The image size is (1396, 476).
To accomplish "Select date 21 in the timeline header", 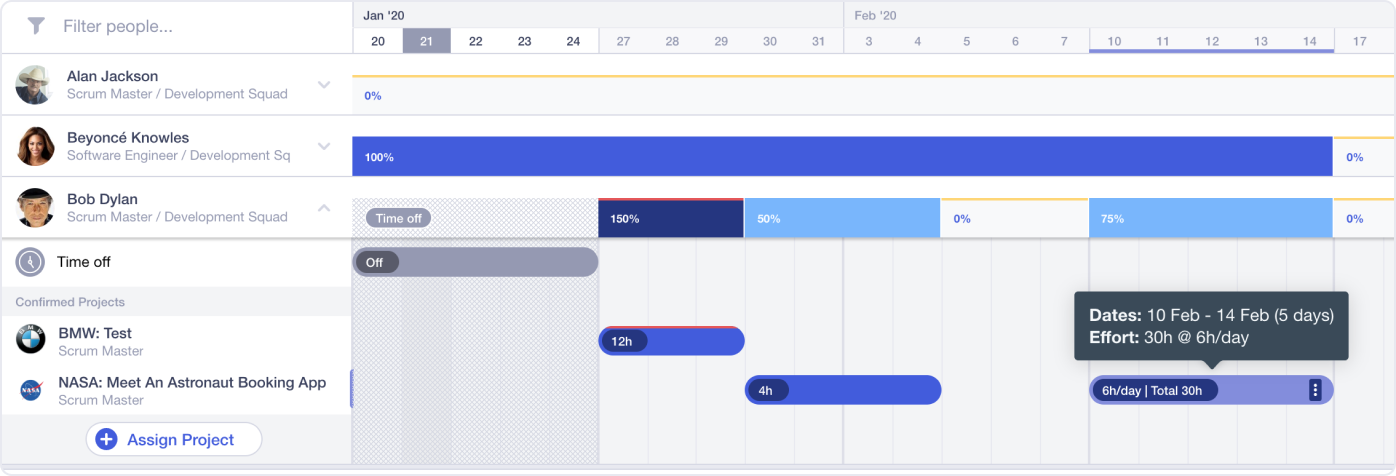I will click(x=426, y=41).
